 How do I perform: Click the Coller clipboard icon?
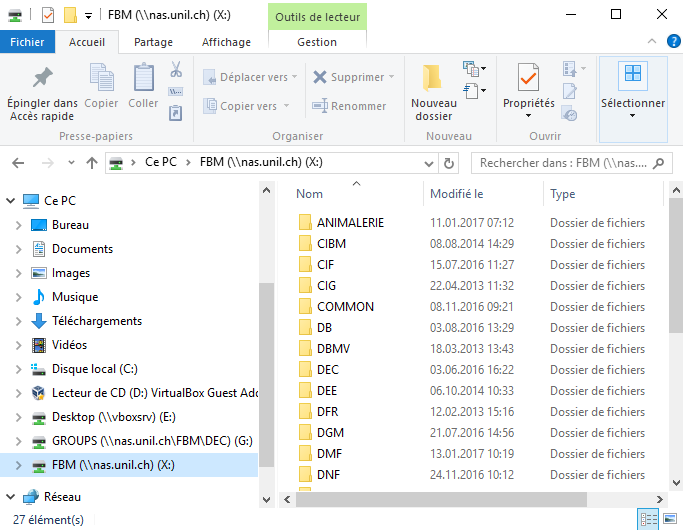[x=143, y=79]
